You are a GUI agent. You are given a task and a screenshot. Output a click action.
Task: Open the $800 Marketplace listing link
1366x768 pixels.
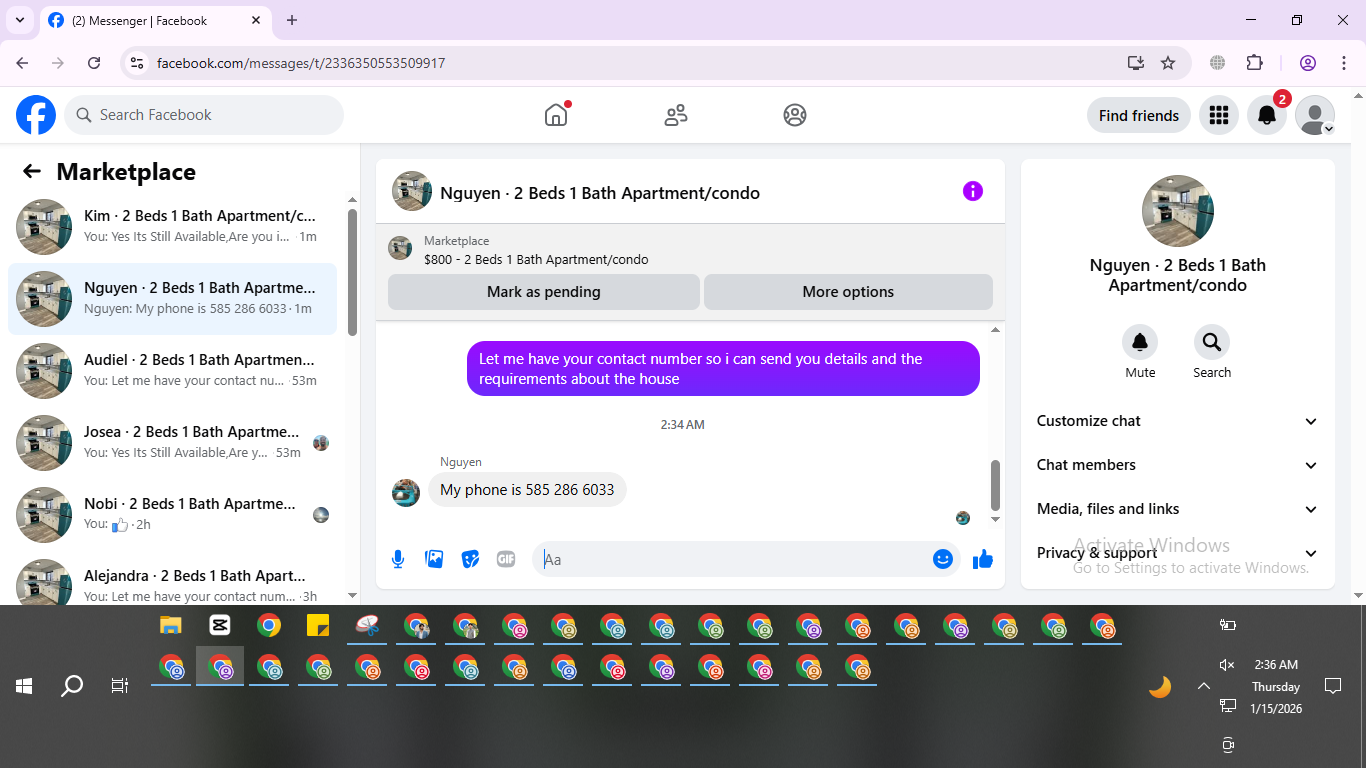click(x=536, y=259)
